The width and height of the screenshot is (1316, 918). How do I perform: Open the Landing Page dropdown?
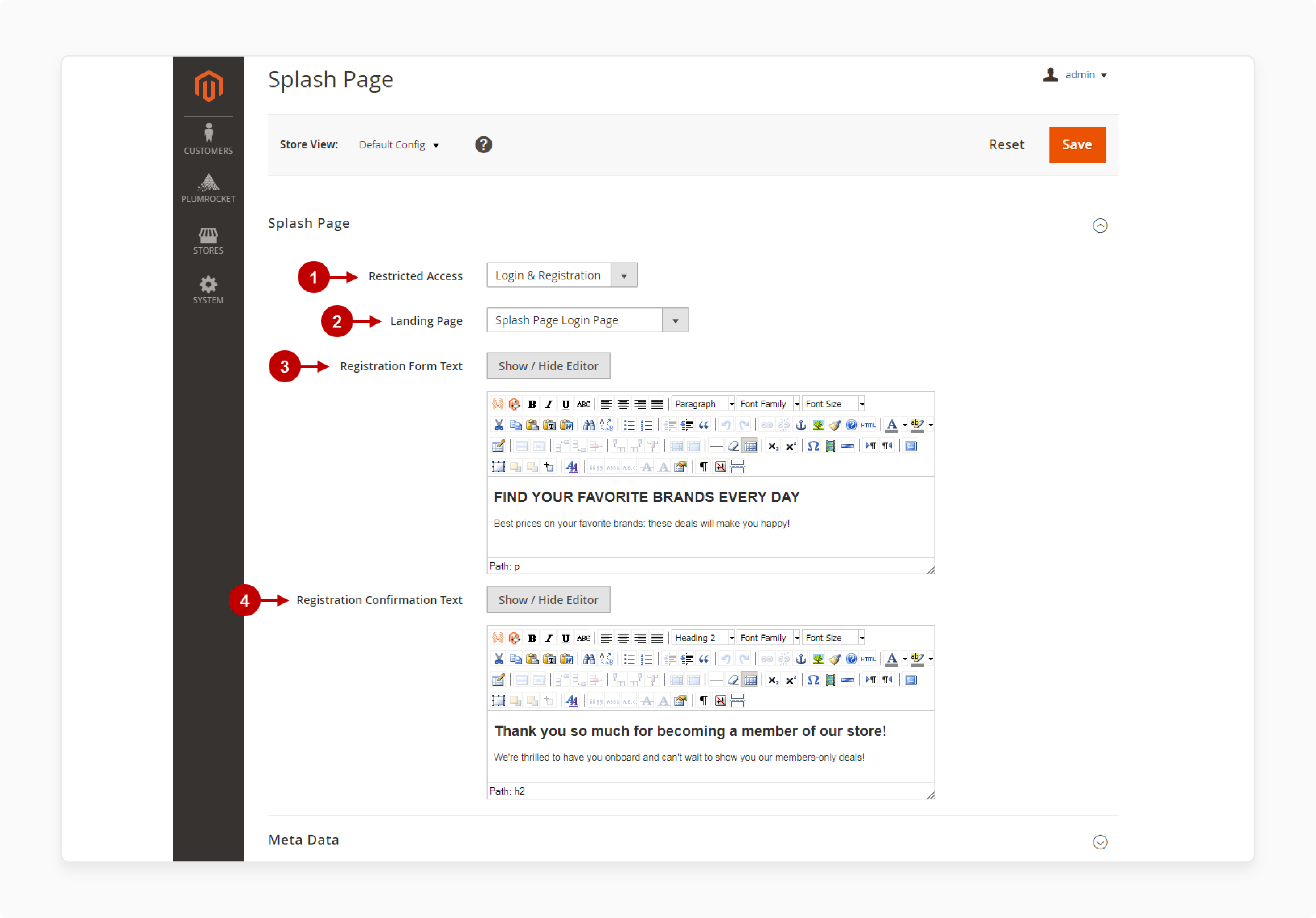[587, 320]
